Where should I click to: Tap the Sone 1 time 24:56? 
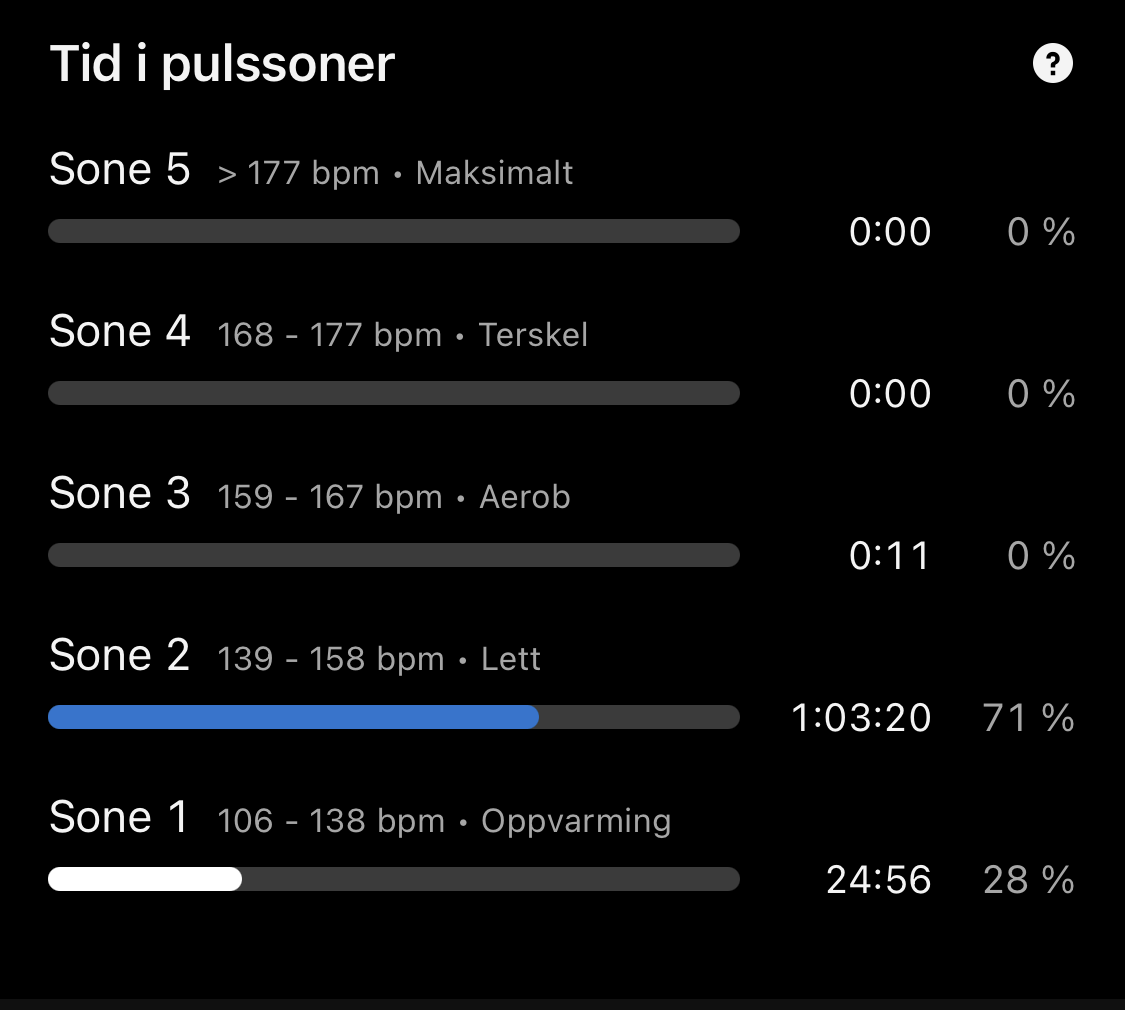pos(878,880)
